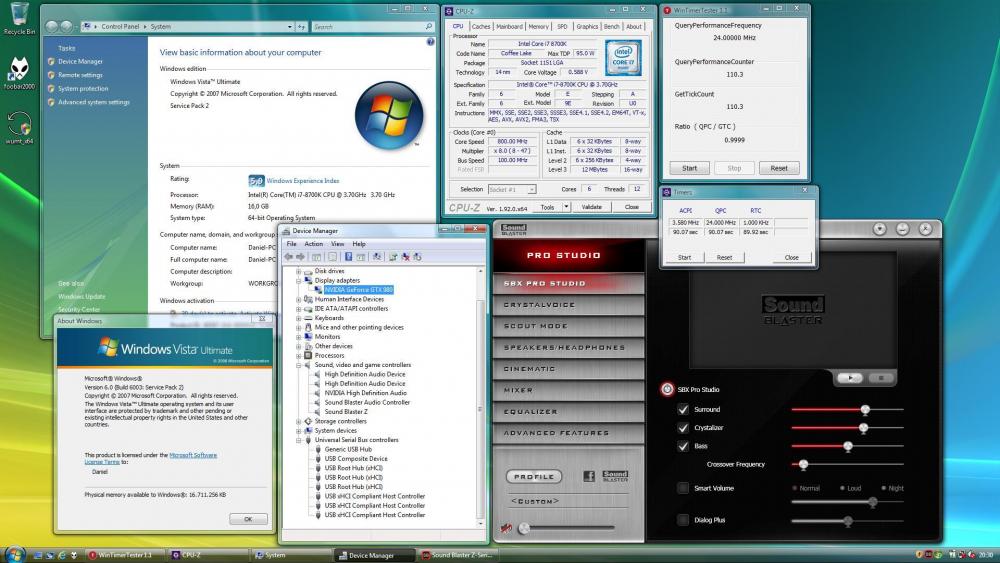Uncheck the Crystalizer checkbox
This screenshot has width=1000, height=563.
point(683,428)
